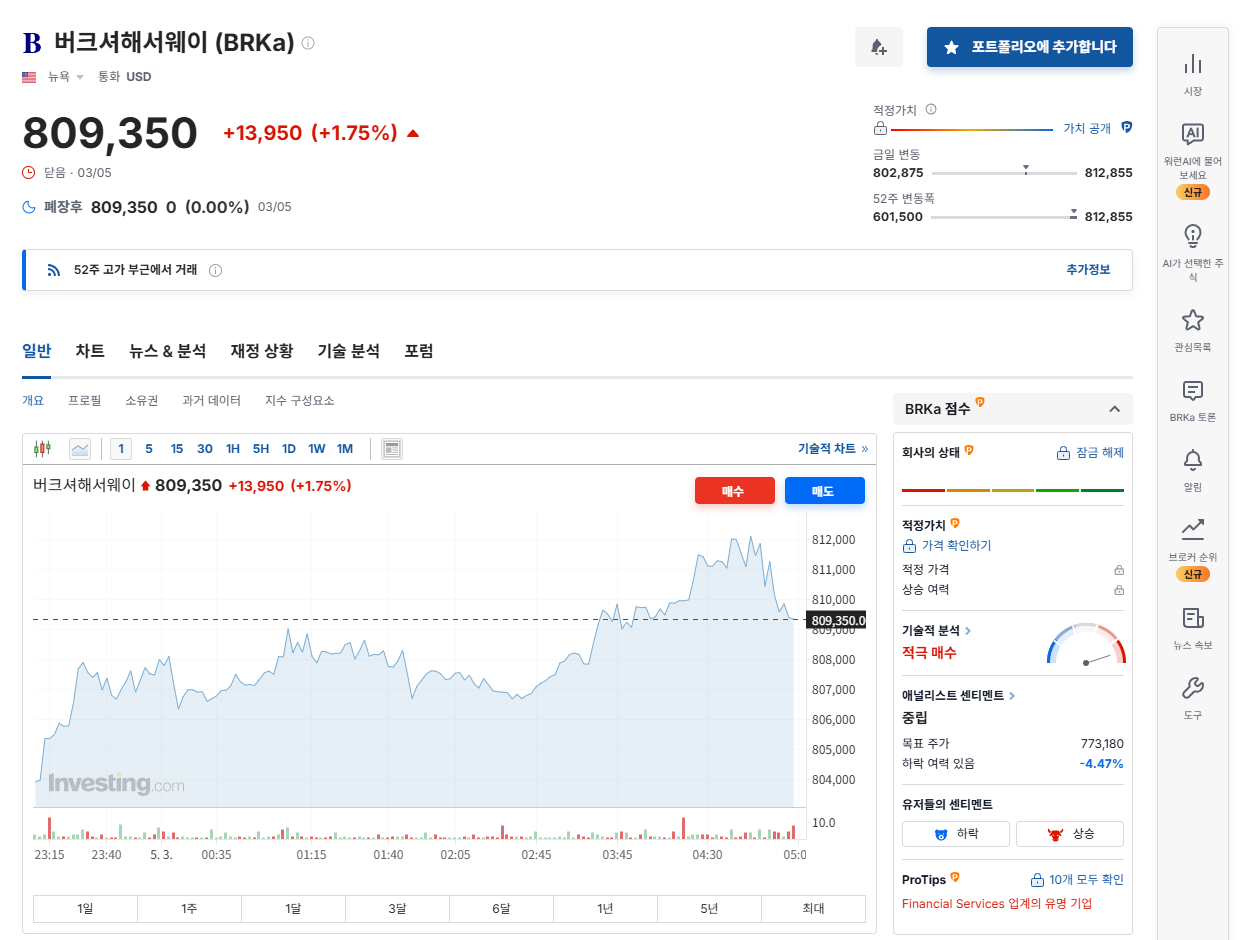Click the 기술적 분석 gauge dial
Viewport: 1245px width, 940px height.
[x=1086, y=644]
